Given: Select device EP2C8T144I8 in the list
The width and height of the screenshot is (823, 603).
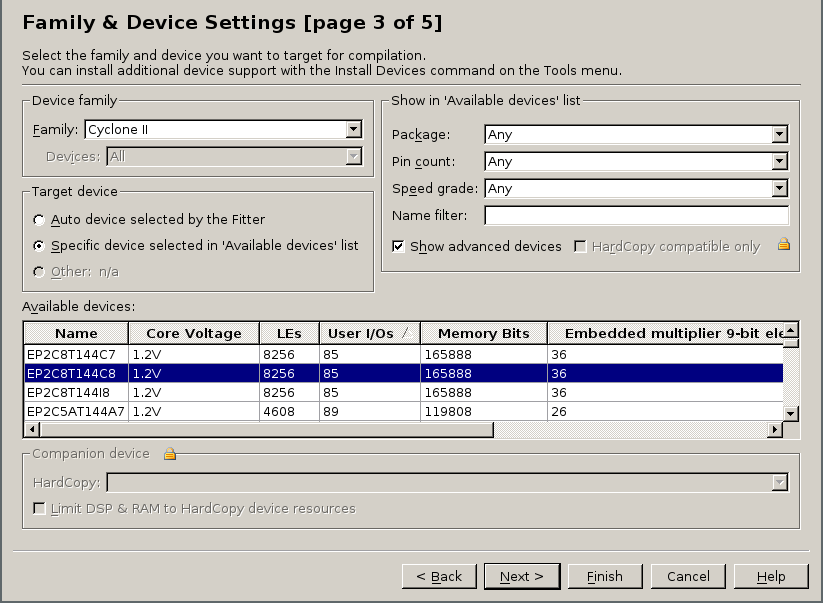Looking at the screenshot, I should click(404, 393).
